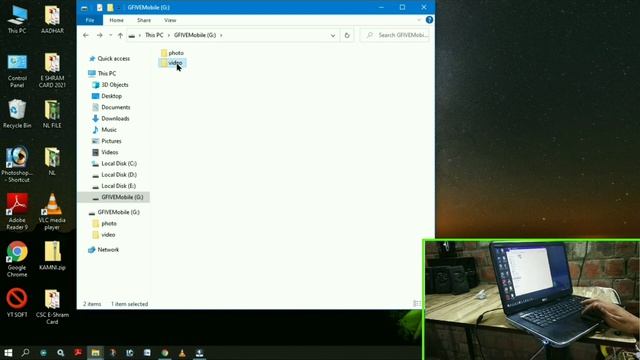The height and width of the screenshot is (360, 640).
Task: Switch to details view in status bar
Action: [x=416, y=304]
